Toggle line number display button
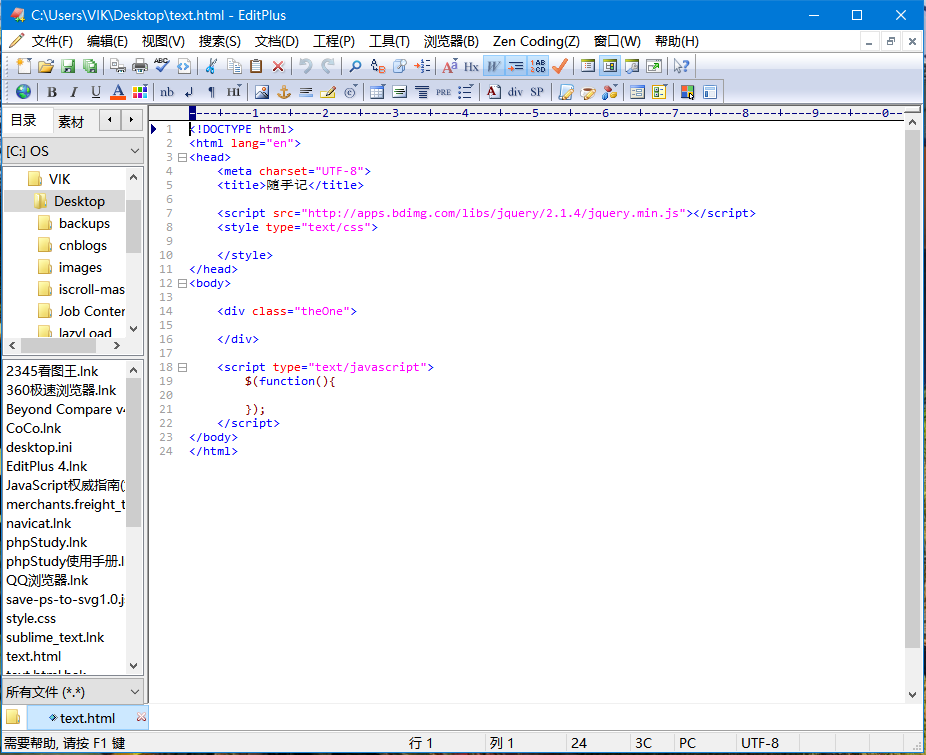Viewport: 926px width, 755px height. pos(538,66)
